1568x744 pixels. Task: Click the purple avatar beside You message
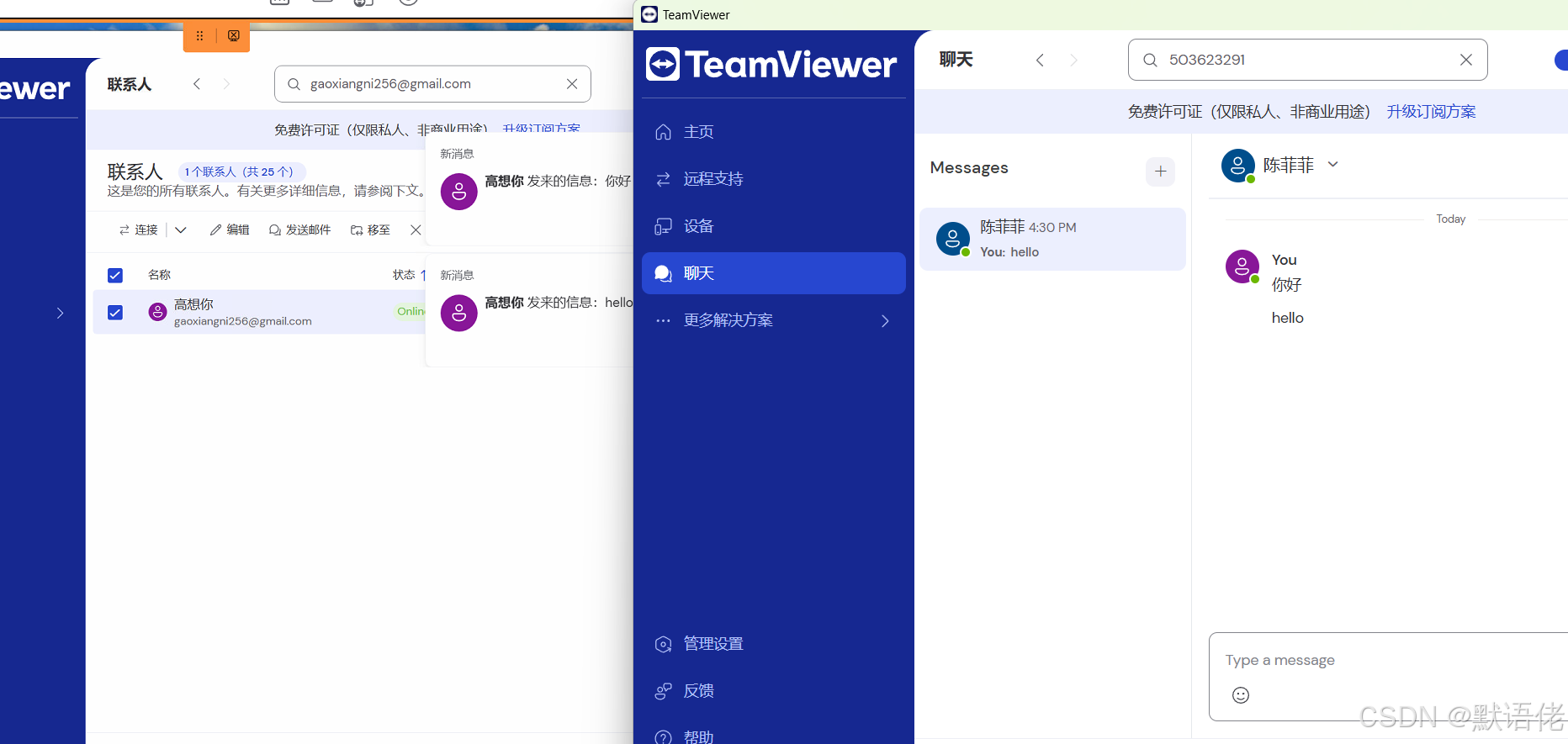pyautogui.click(x=1242, y=266)
